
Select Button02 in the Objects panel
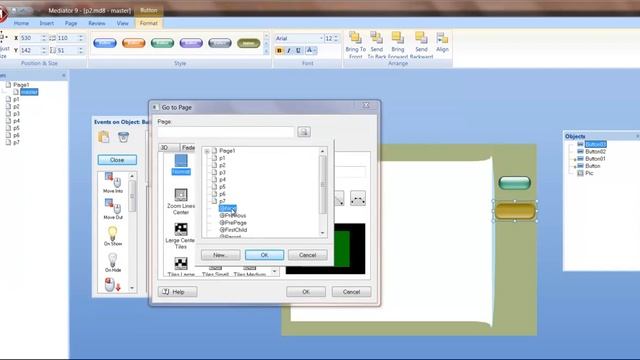595,151
